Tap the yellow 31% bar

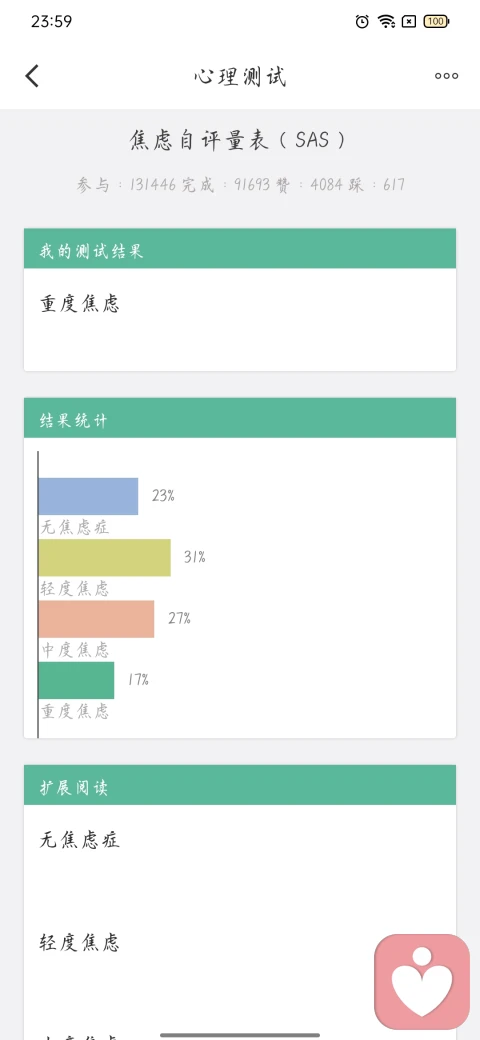click(105, 557)
